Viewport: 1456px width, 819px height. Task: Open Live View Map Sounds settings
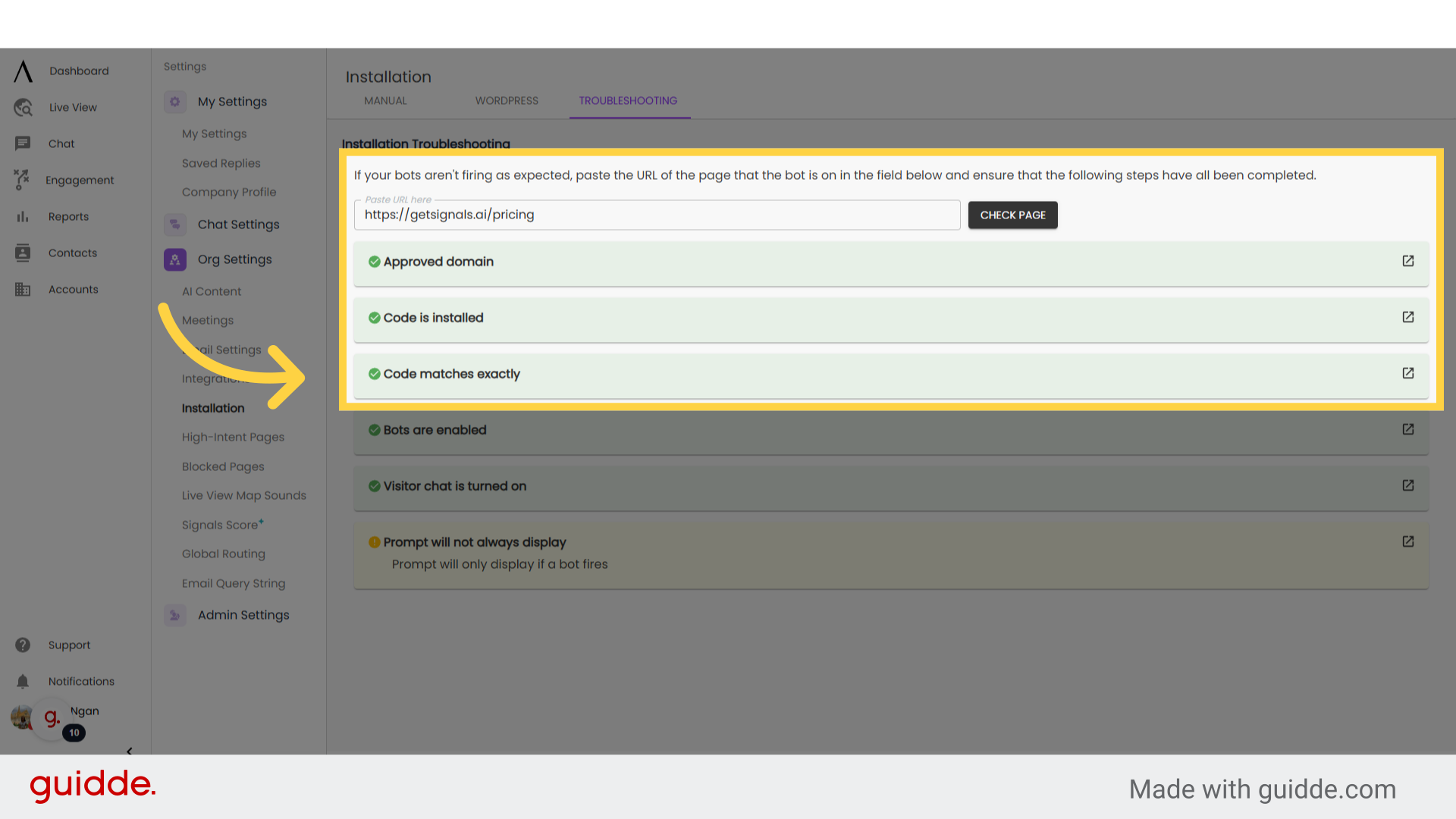click(x=244, y=495)
